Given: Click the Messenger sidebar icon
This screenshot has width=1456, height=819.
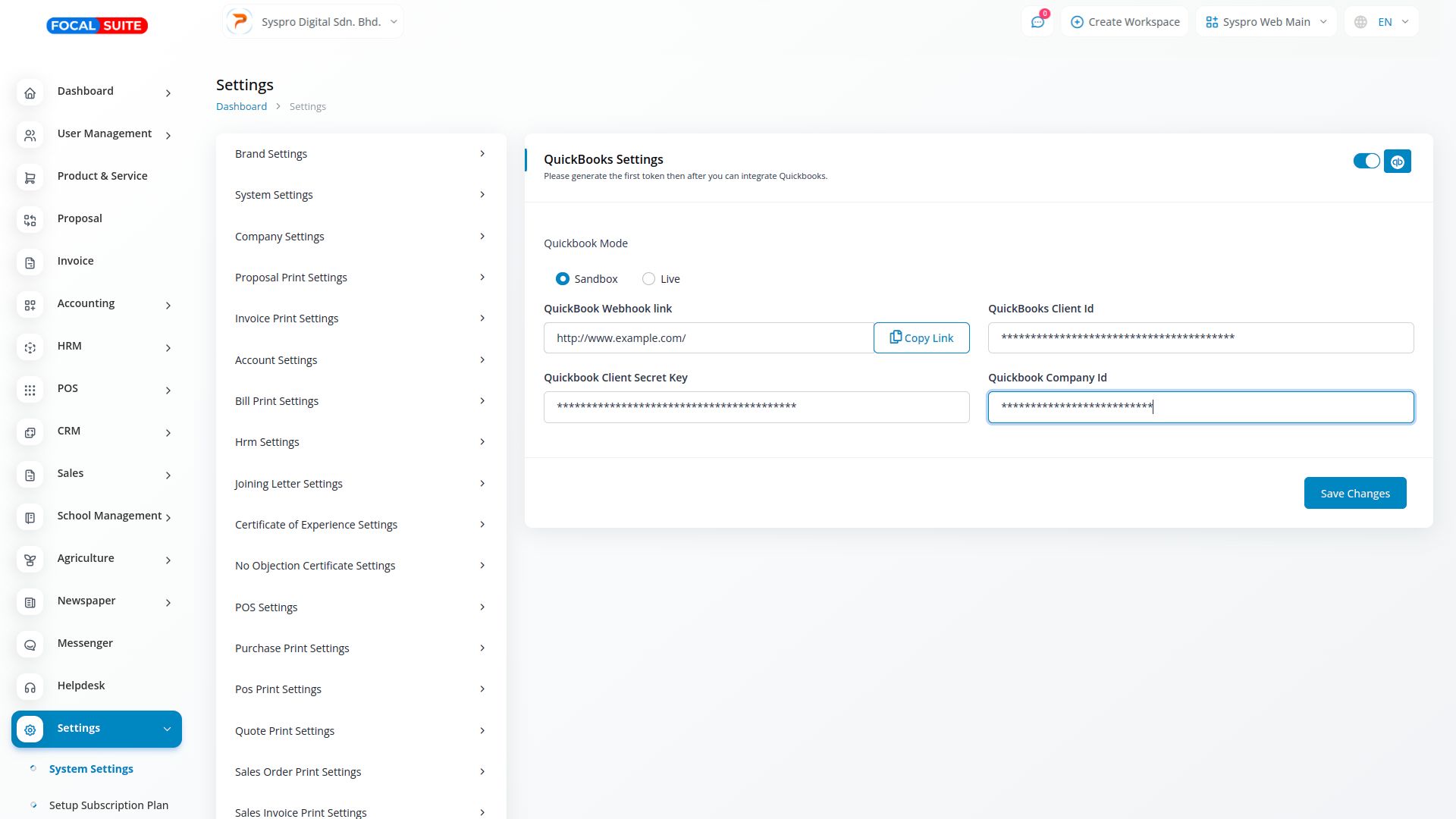Looking at the screenshot, I should click(x=30, y=645).
